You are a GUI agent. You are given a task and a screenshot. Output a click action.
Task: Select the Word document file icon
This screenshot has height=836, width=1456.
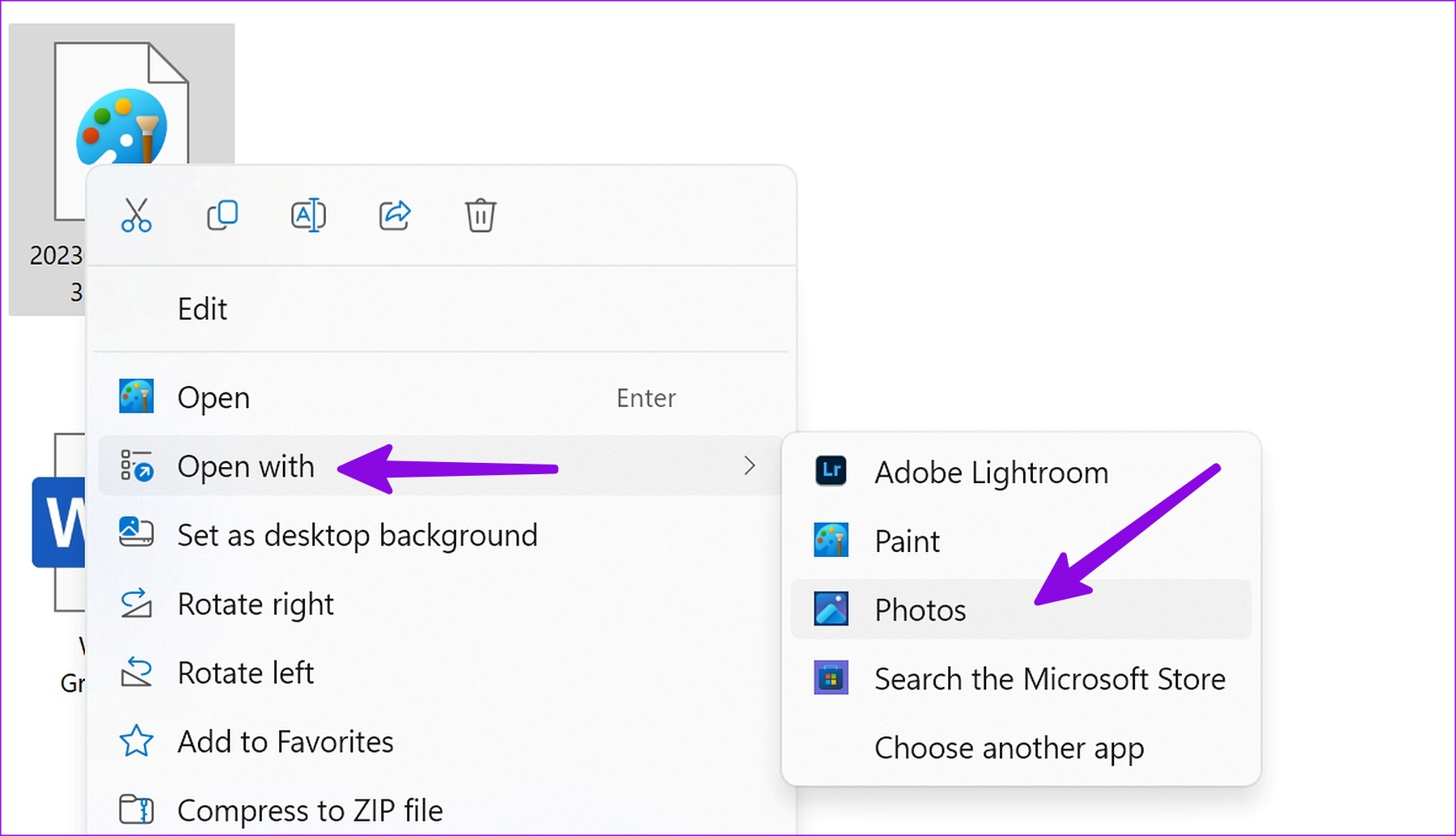(58, 522)
